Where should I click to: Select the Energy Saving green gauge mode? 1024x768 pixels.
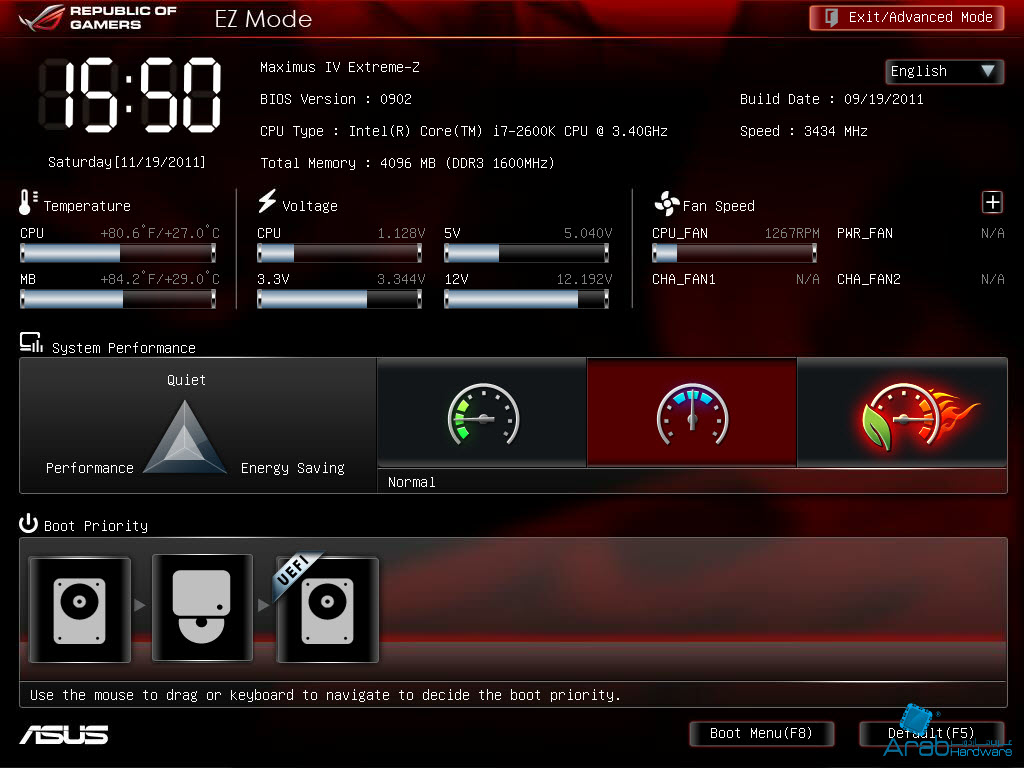tap(482, 412)
